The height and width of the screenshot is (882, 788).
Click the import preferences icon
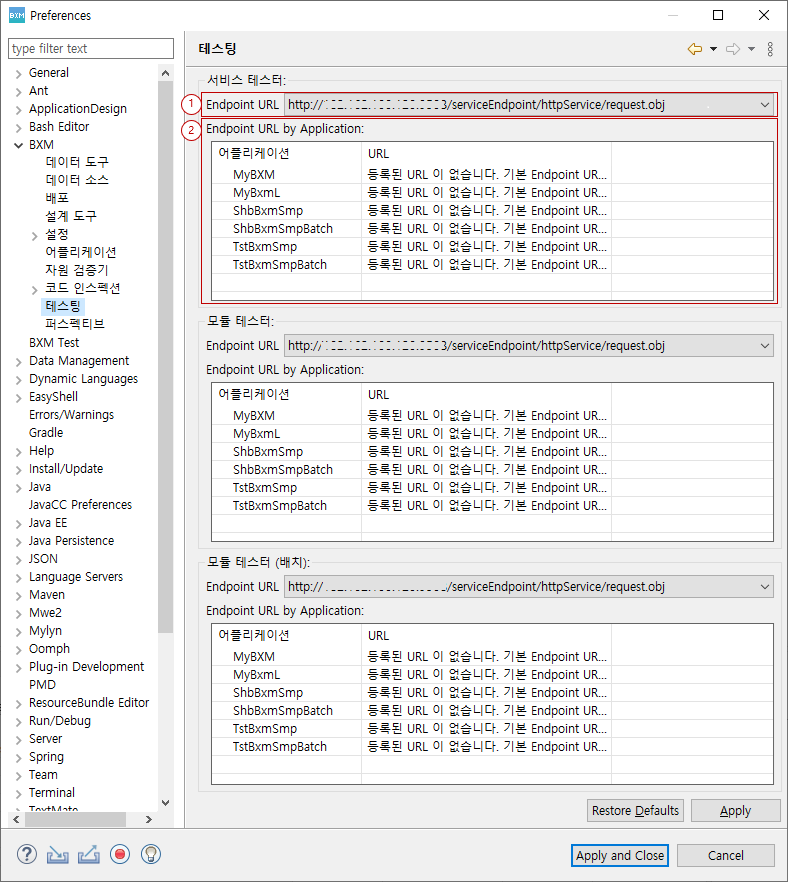[57, 854]
